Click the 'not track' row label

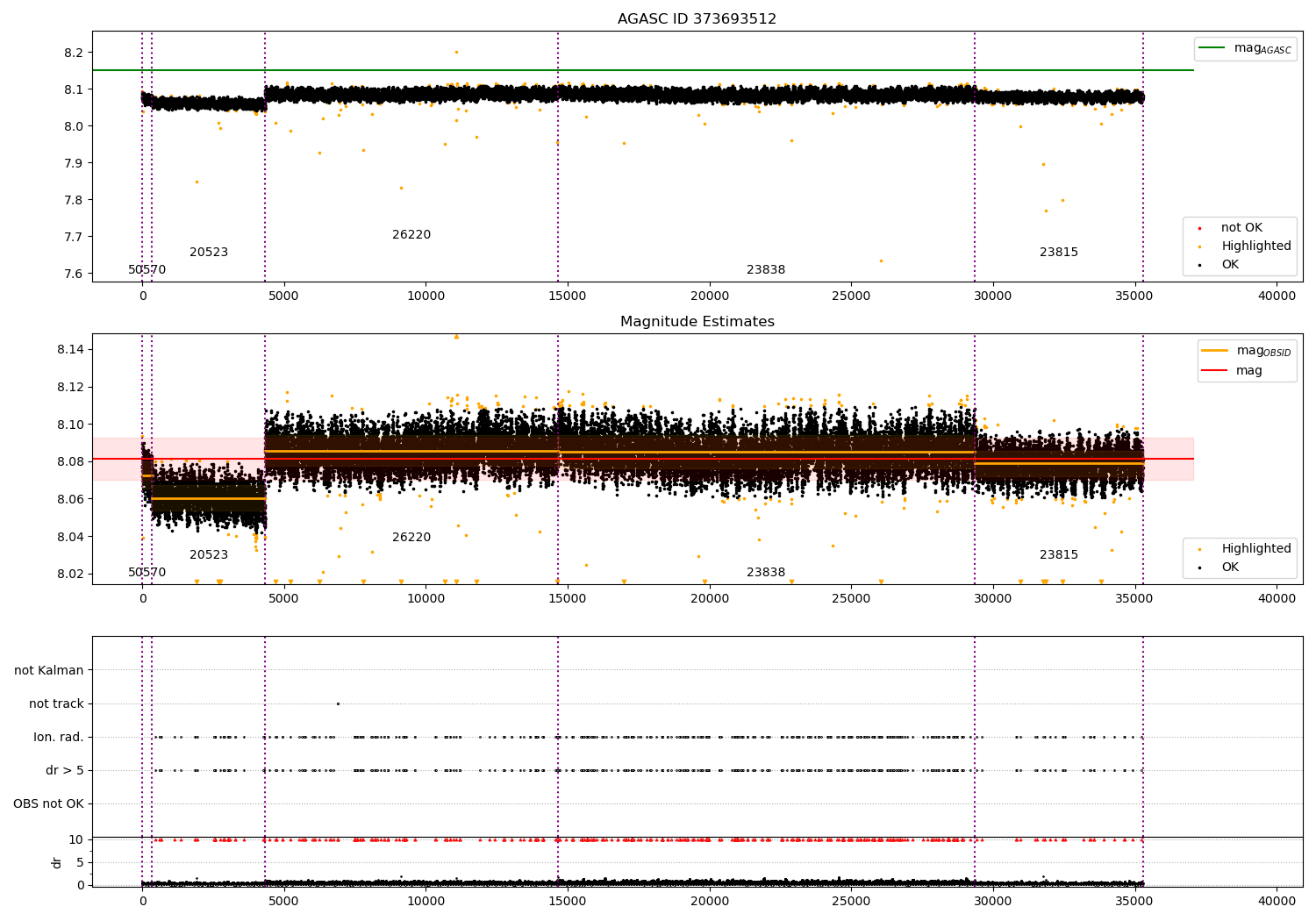pos(56,704)
